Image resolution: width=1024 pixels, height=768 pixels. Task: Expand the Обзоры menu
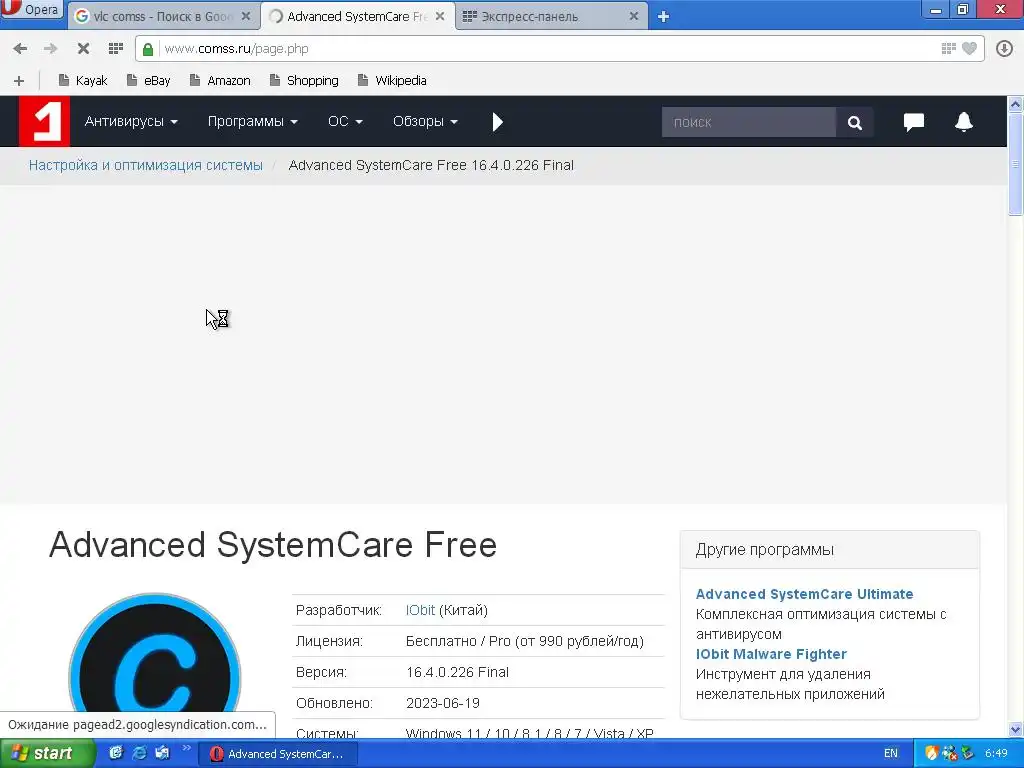click(x=425, y=121)
